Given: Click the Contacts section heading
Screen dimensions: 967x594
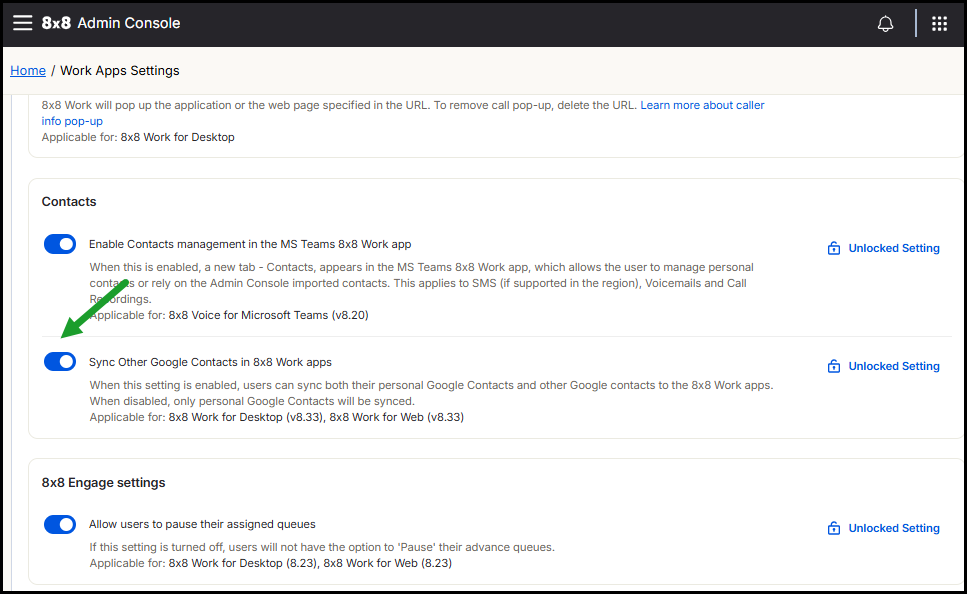Looking at the screenshot, I should [69, 202].
